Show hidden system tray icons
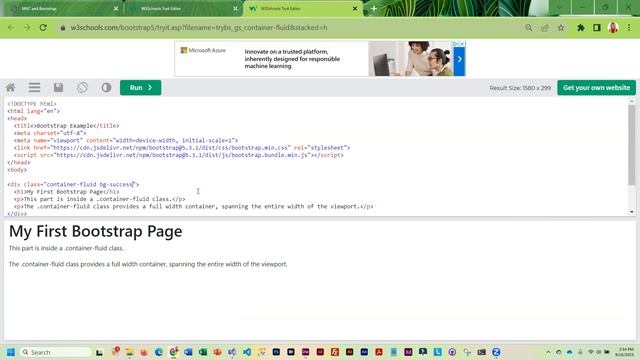Viewport: 640px width, 360px height. tap(548, 352)
